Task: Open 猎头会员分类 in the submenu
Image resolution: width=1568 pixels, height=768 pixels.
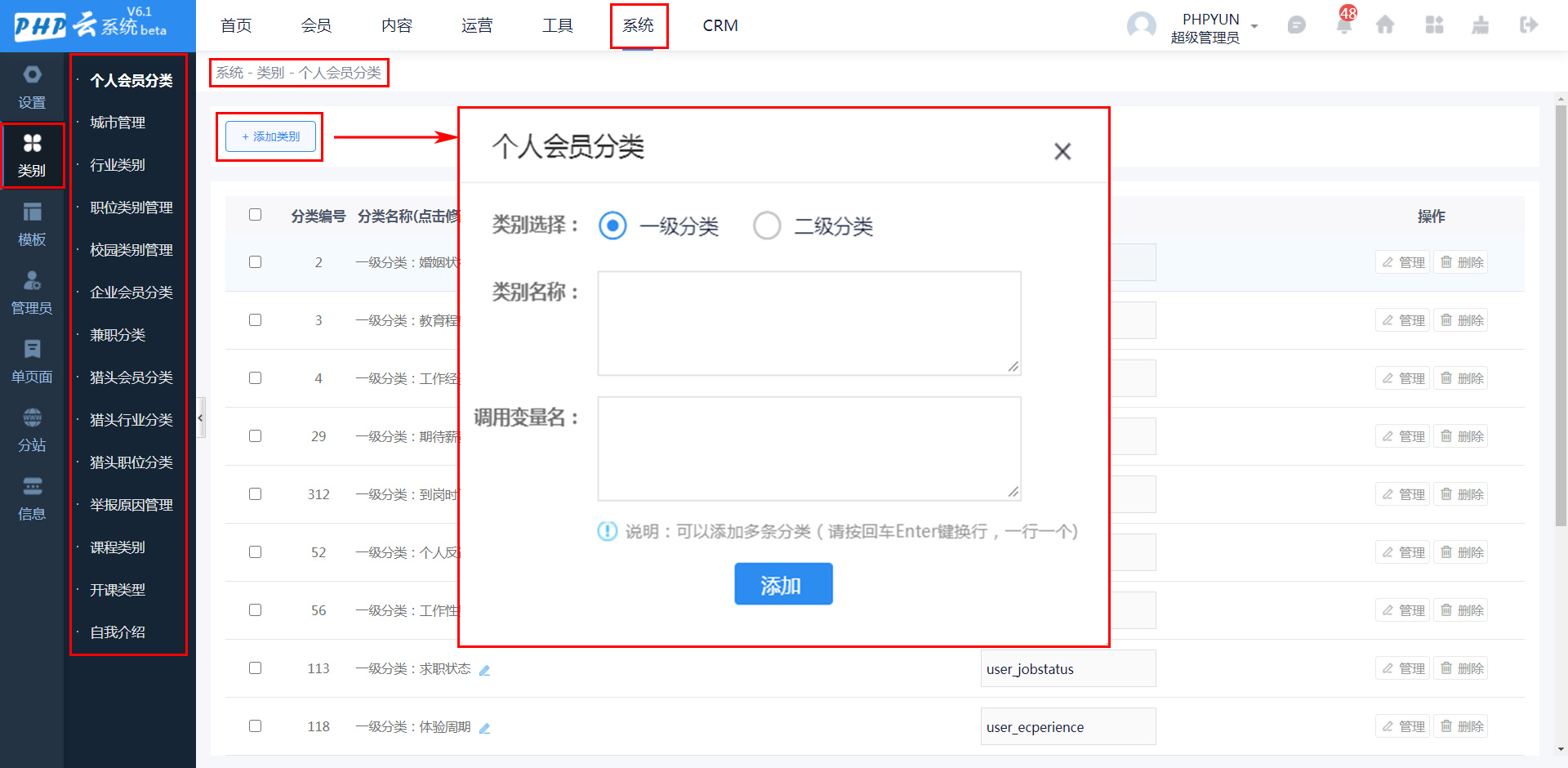Action: click(x=131, y=377)
